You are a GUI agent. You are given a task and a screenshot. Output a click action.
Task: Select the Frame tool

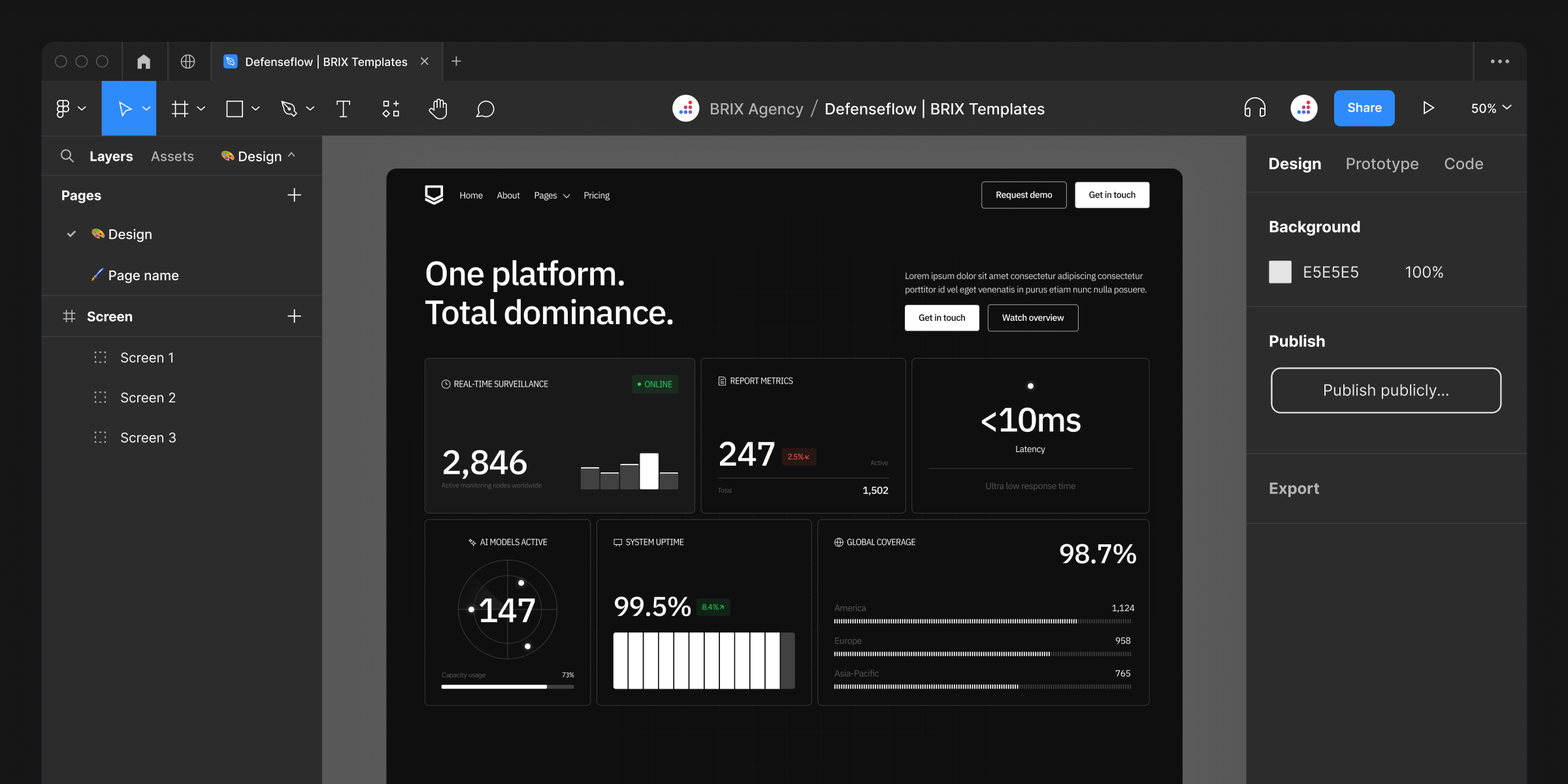(x=180, y=108)
